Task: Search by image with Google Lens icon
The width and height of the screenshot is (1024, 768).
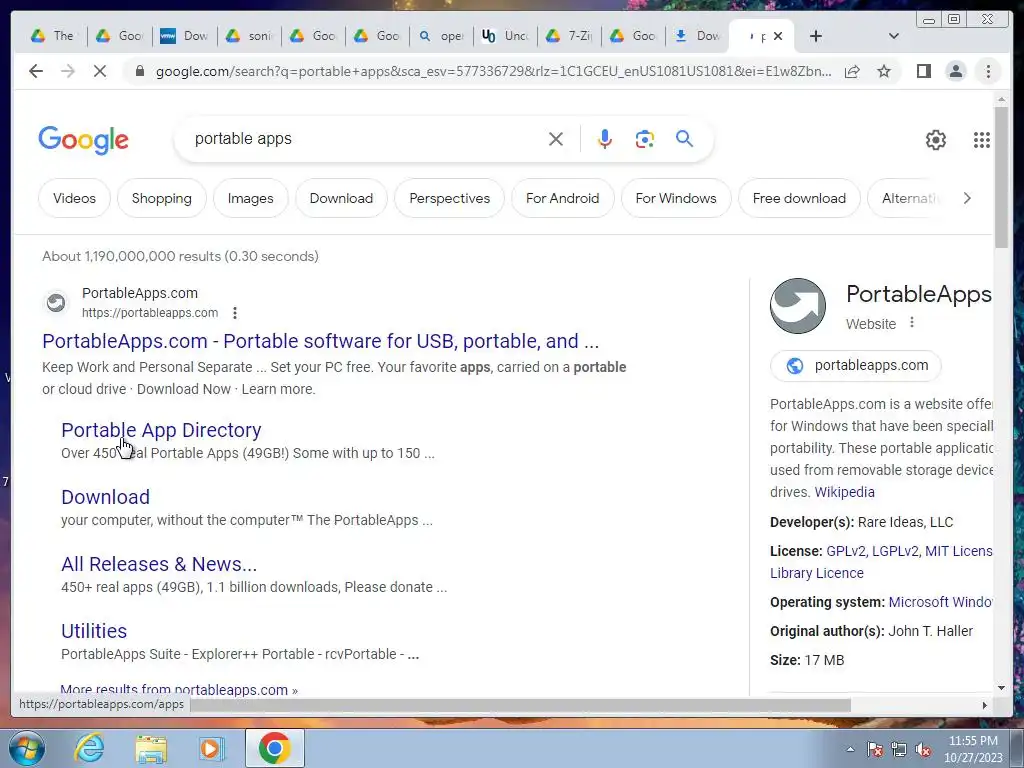Action: coord(645,139)
